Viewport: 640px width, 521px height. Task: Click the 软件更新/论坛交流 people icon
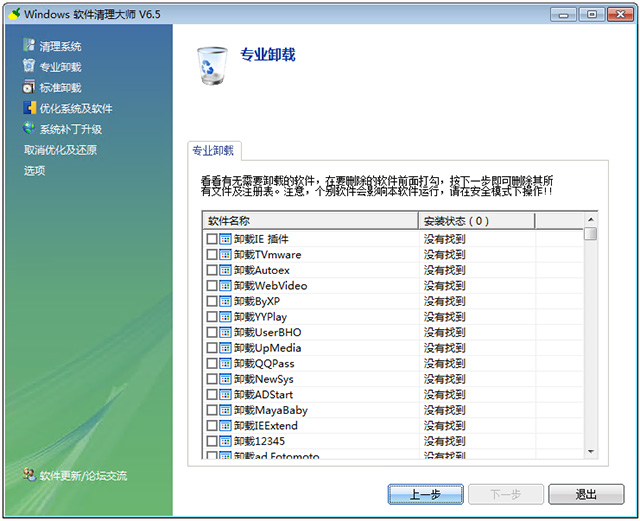[x=29, y=474]
